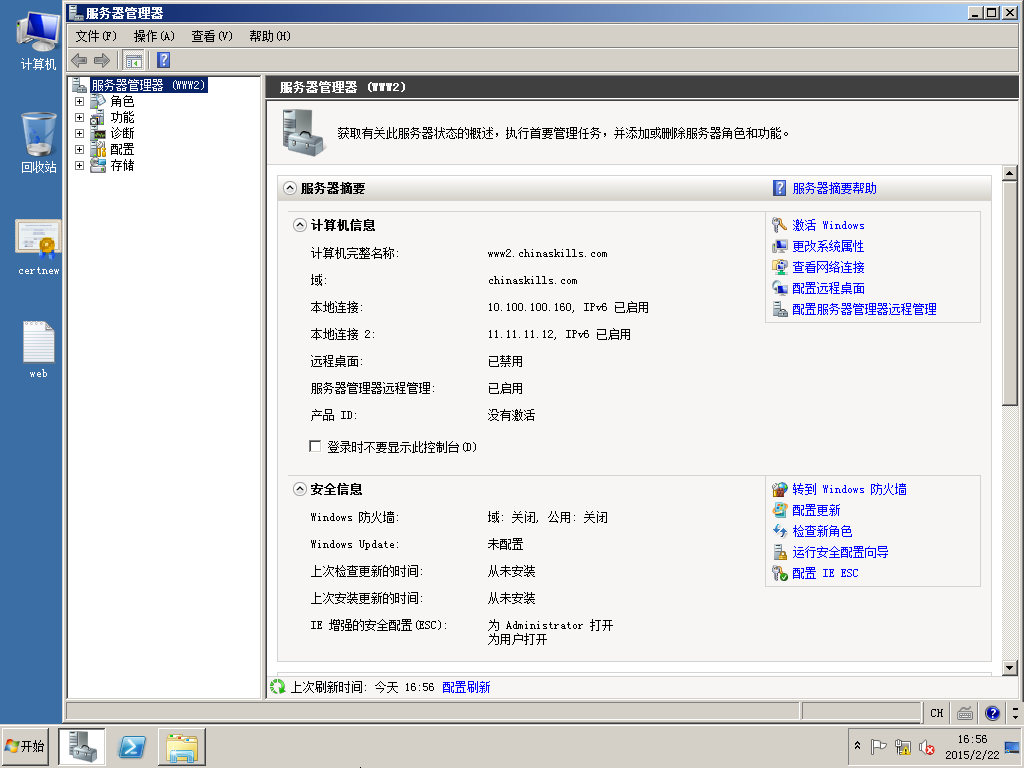
Task: Click the 配置 IE ESC icon
Action: pos(779,573)
